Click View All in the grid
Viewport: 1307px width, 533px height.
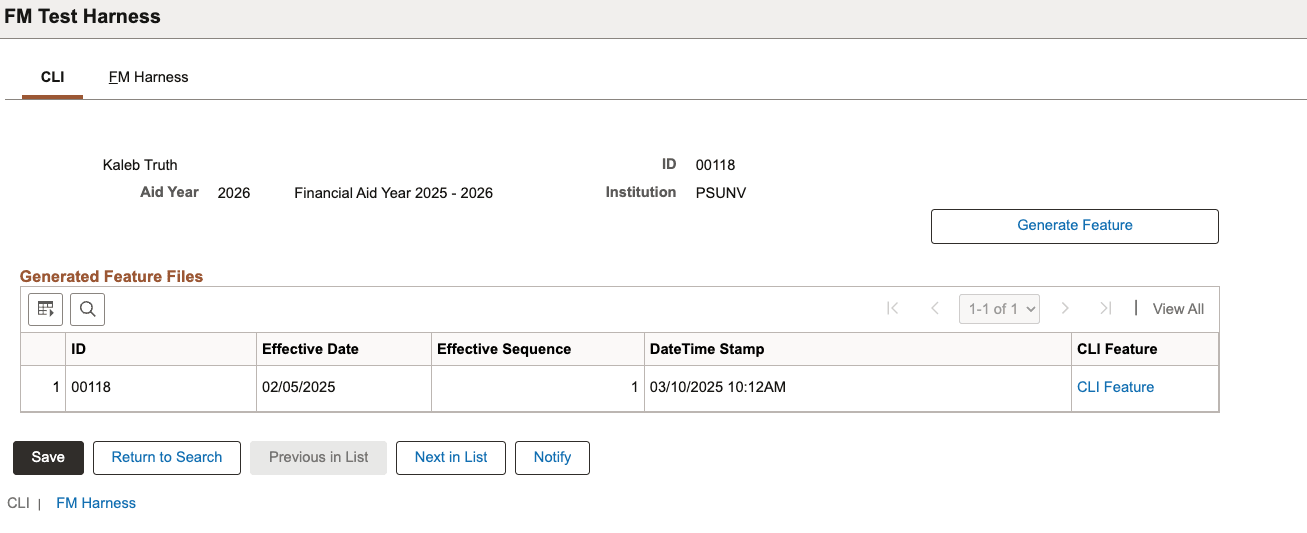click(x=1178, y=309)
